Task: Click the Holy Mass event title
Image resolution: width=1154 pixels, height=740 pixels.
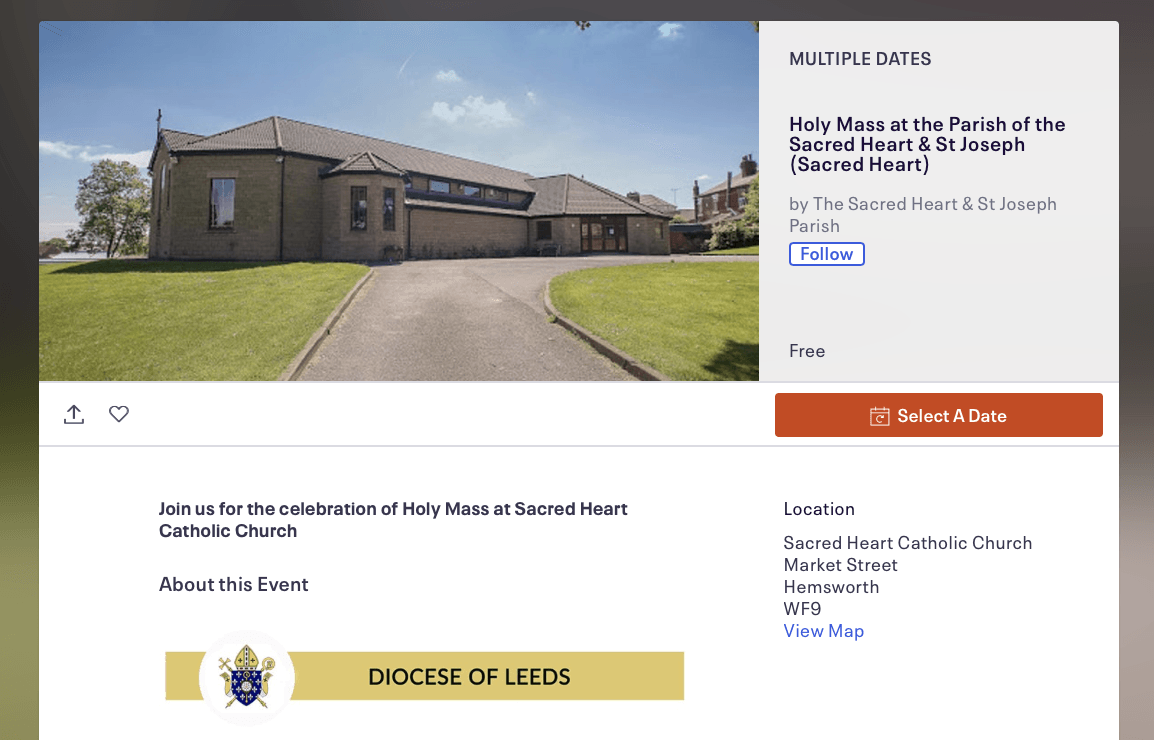Action: pyautogui.click(x=927, y=144)
